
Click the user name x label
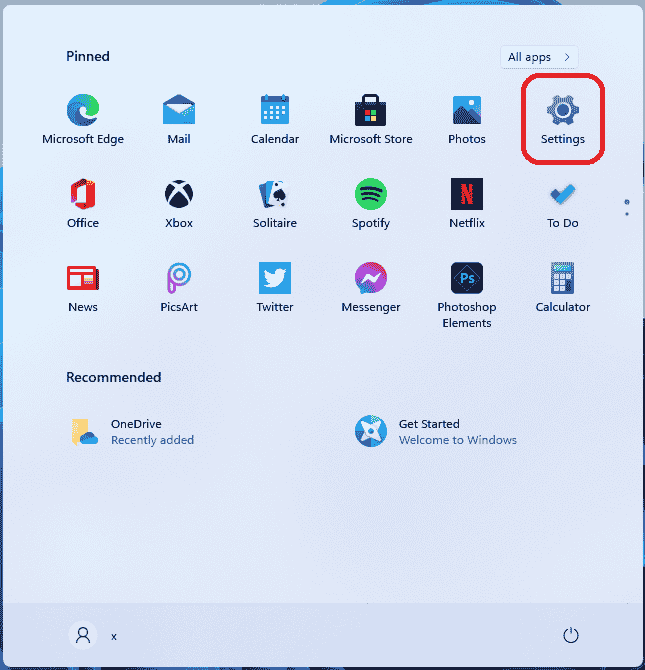tap(114, 637)
